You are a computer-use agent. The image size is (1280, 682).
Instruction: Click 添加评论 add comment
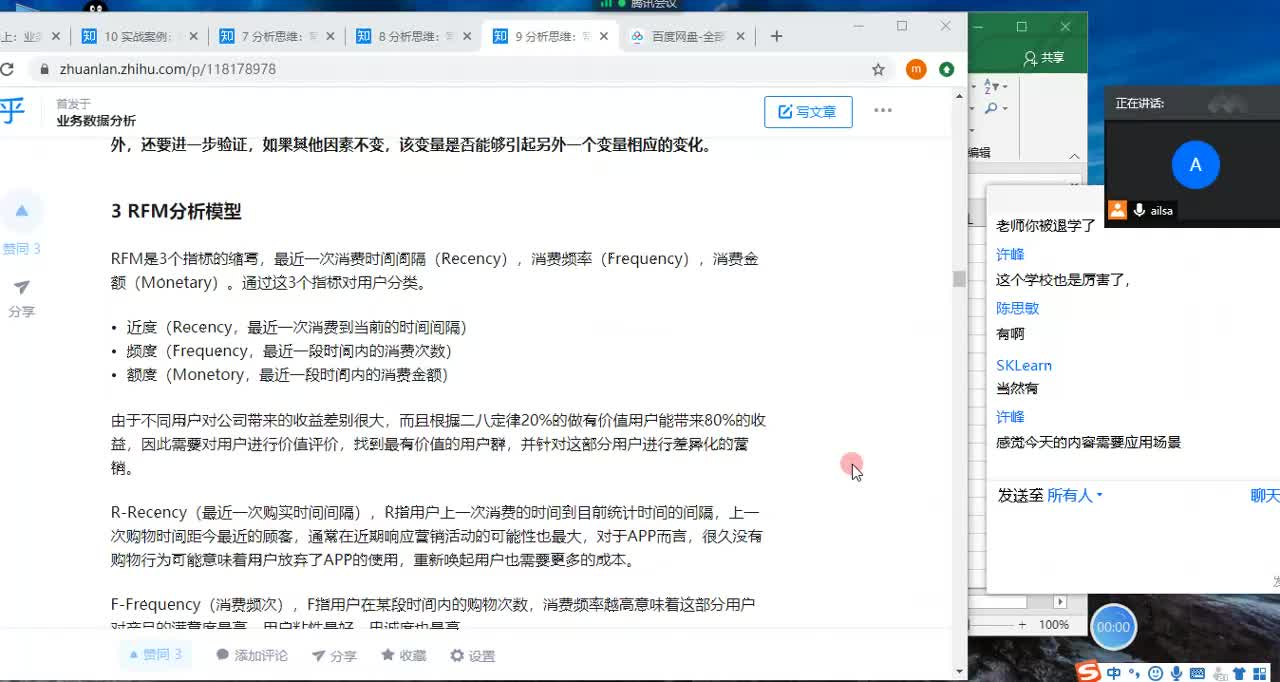click(252, 656)
